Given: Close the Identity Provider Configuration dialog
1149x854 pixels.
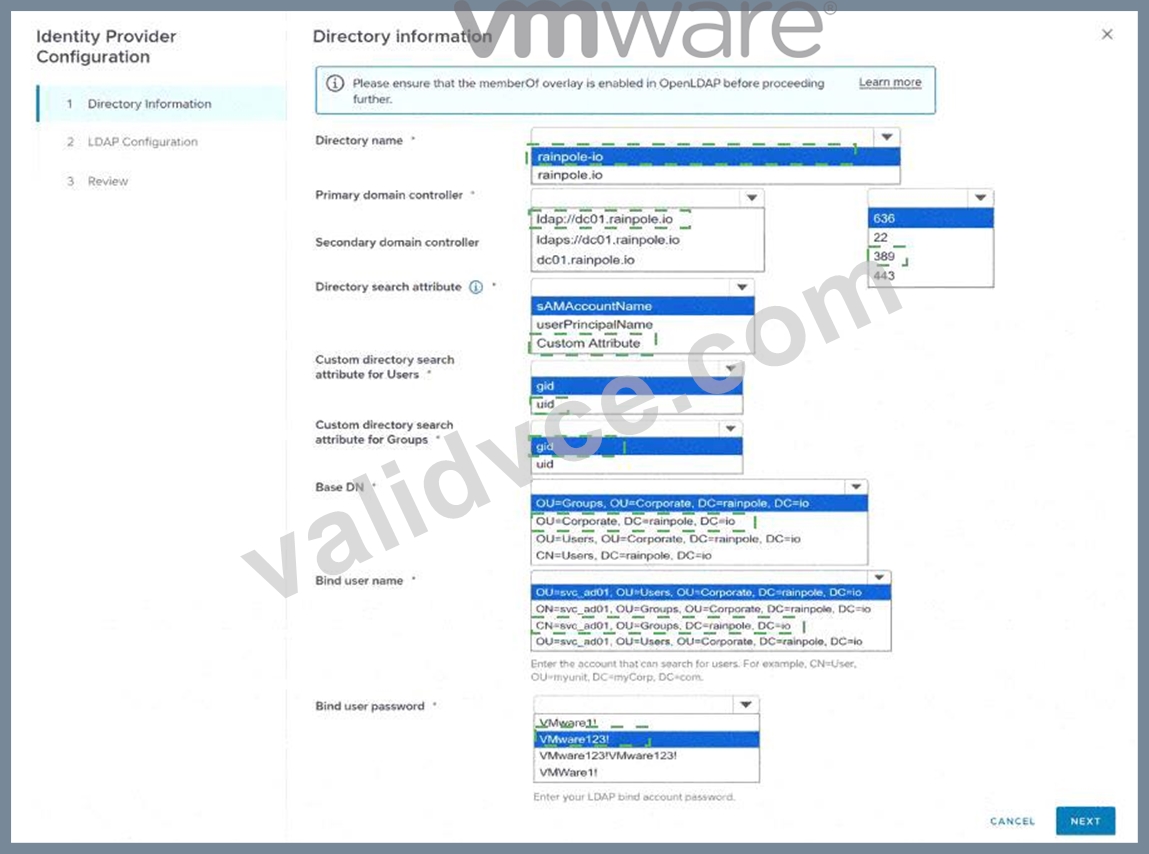Looking at the screenshot, I should [1107, 34].
